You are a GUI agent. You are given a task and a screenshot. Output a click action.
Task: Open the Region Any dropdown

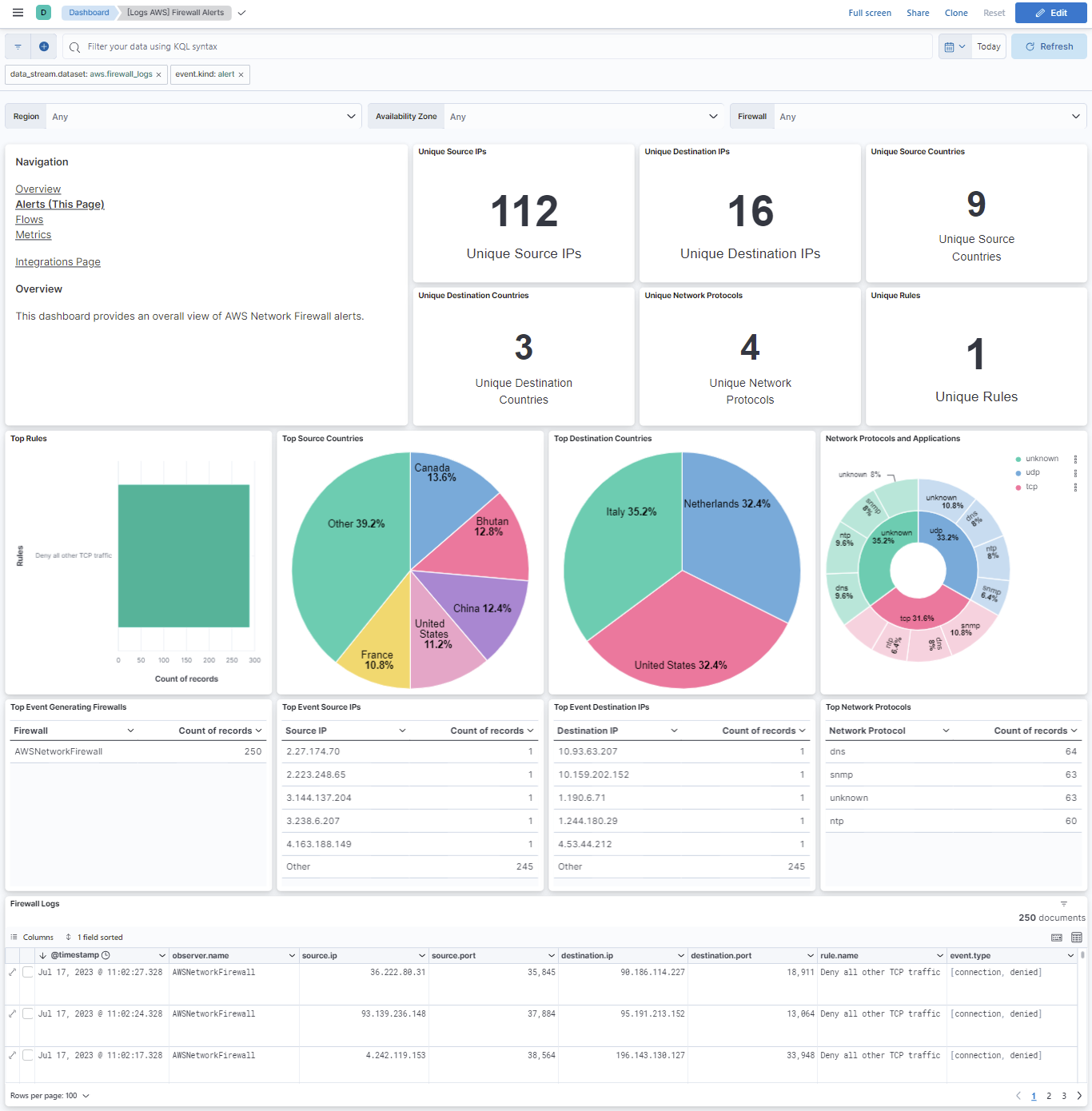click(x=204, y=116)
